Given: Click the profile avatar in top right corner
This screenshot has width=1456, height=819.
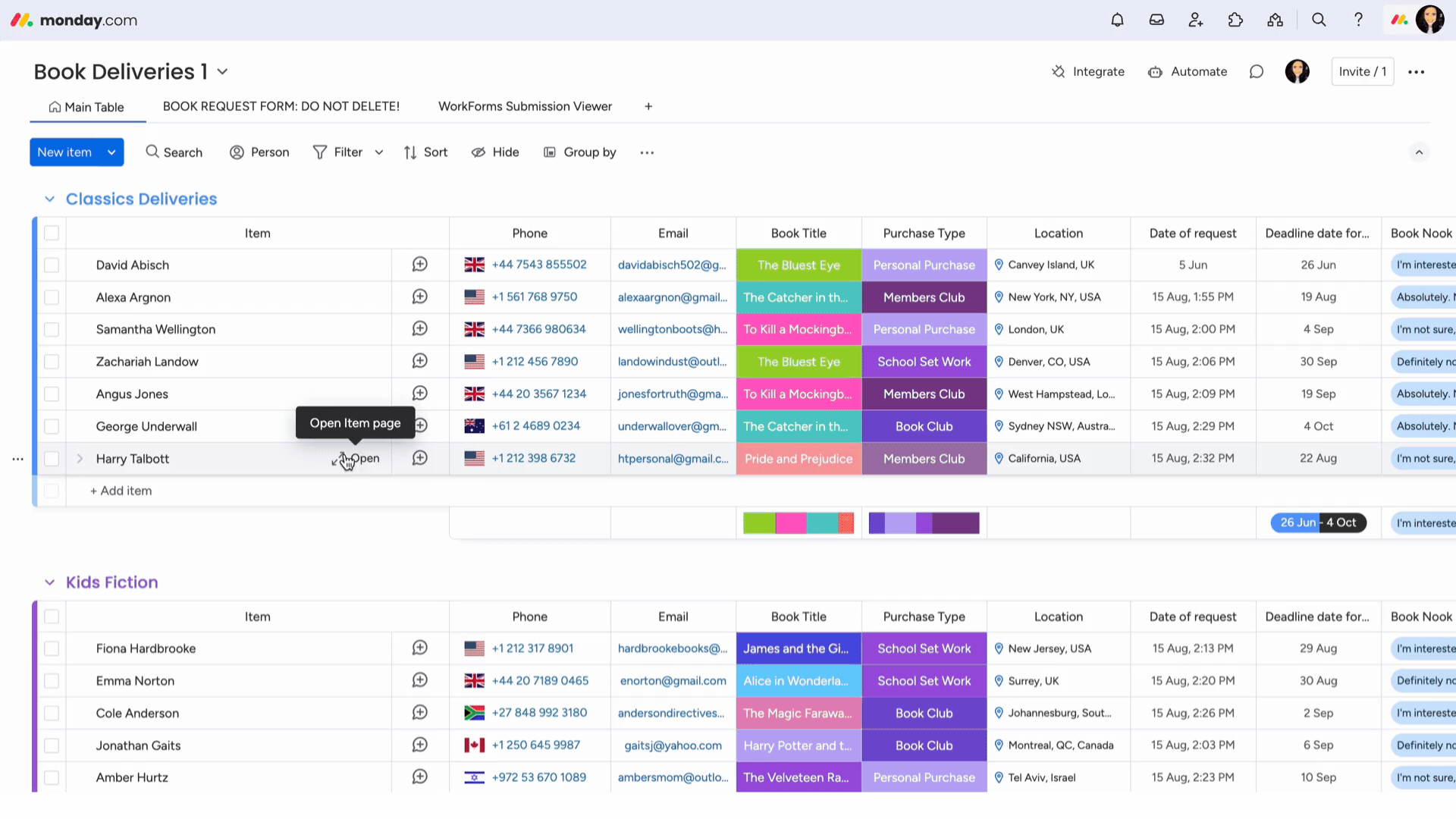Looking at the screenshot, I should coord(1430,20).
